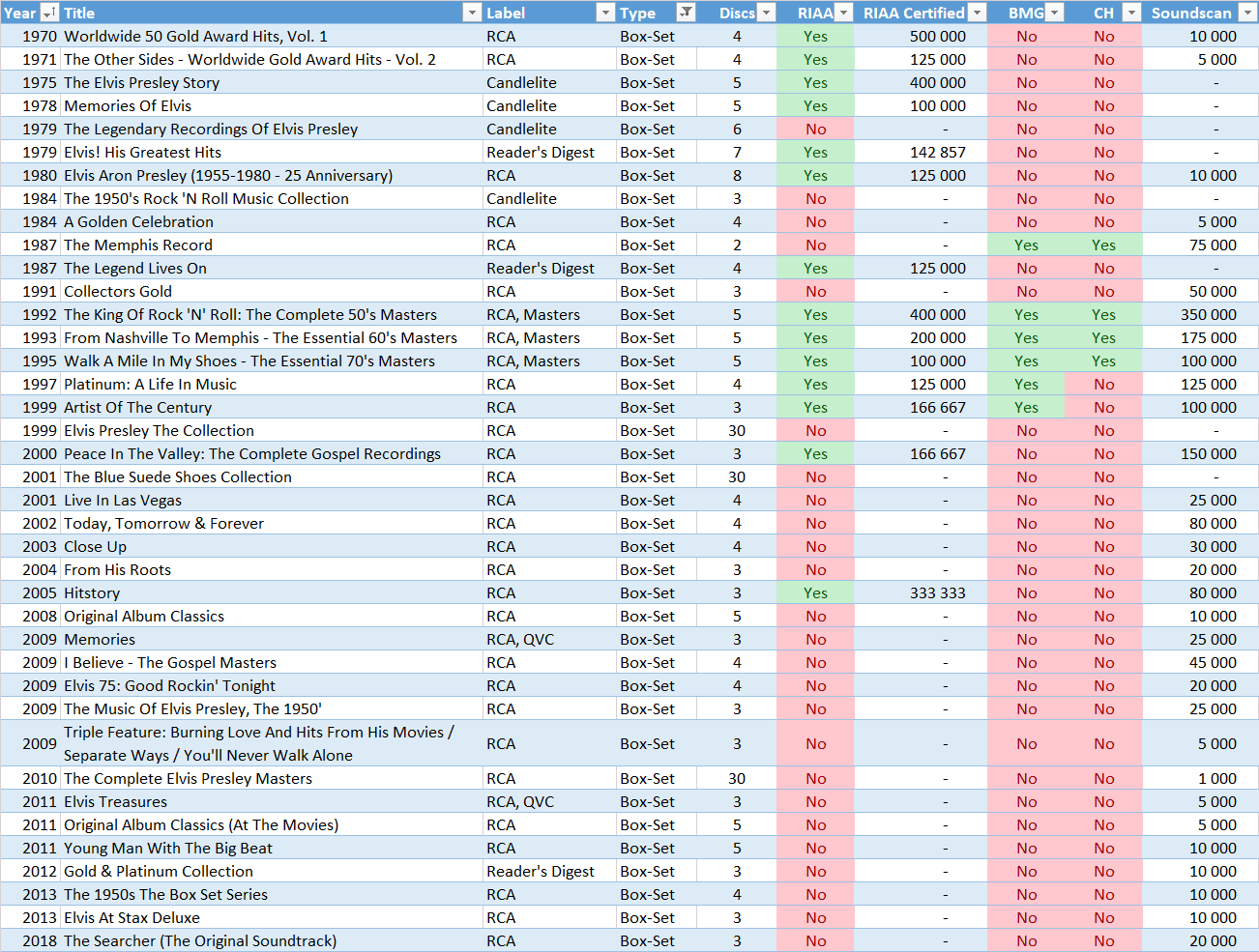Select CH 'Yes' cell in Walk A Mile In My Shoes row

[x=1103, y=361]
